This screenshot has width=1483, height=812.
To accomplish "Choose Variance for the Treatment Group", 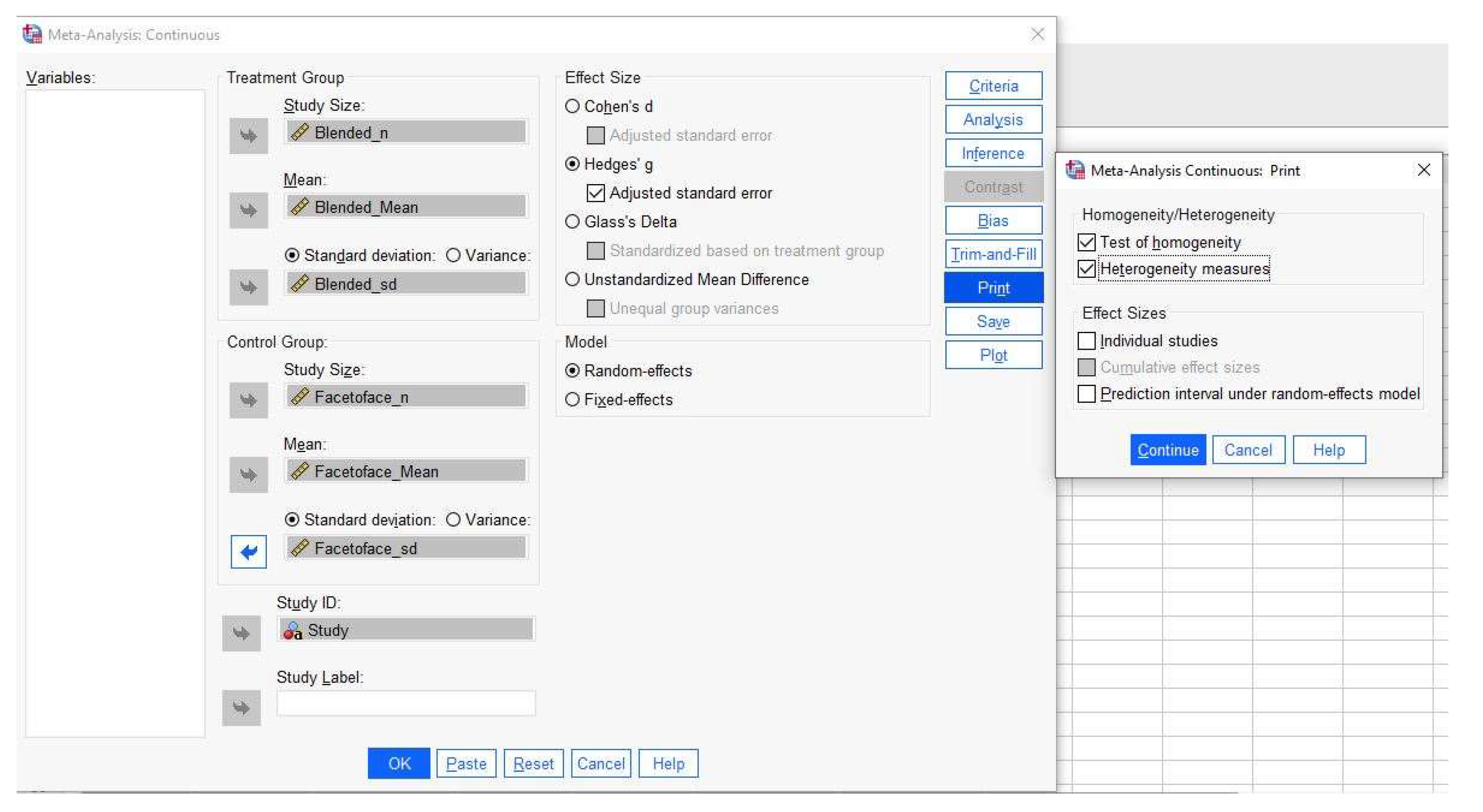I will [454, 255].
